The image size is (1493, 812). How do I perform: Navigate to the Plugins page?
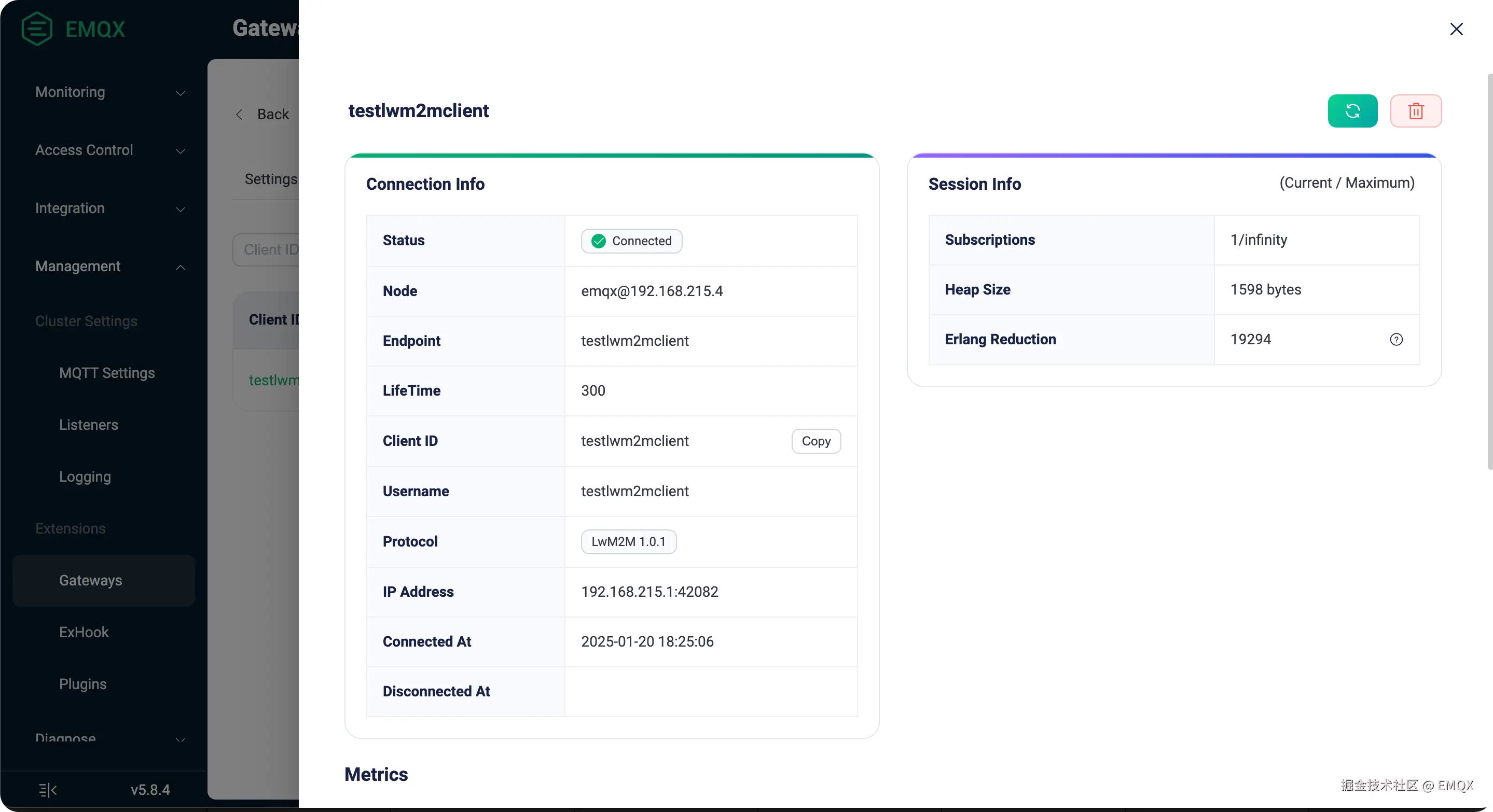coord(82,684)
